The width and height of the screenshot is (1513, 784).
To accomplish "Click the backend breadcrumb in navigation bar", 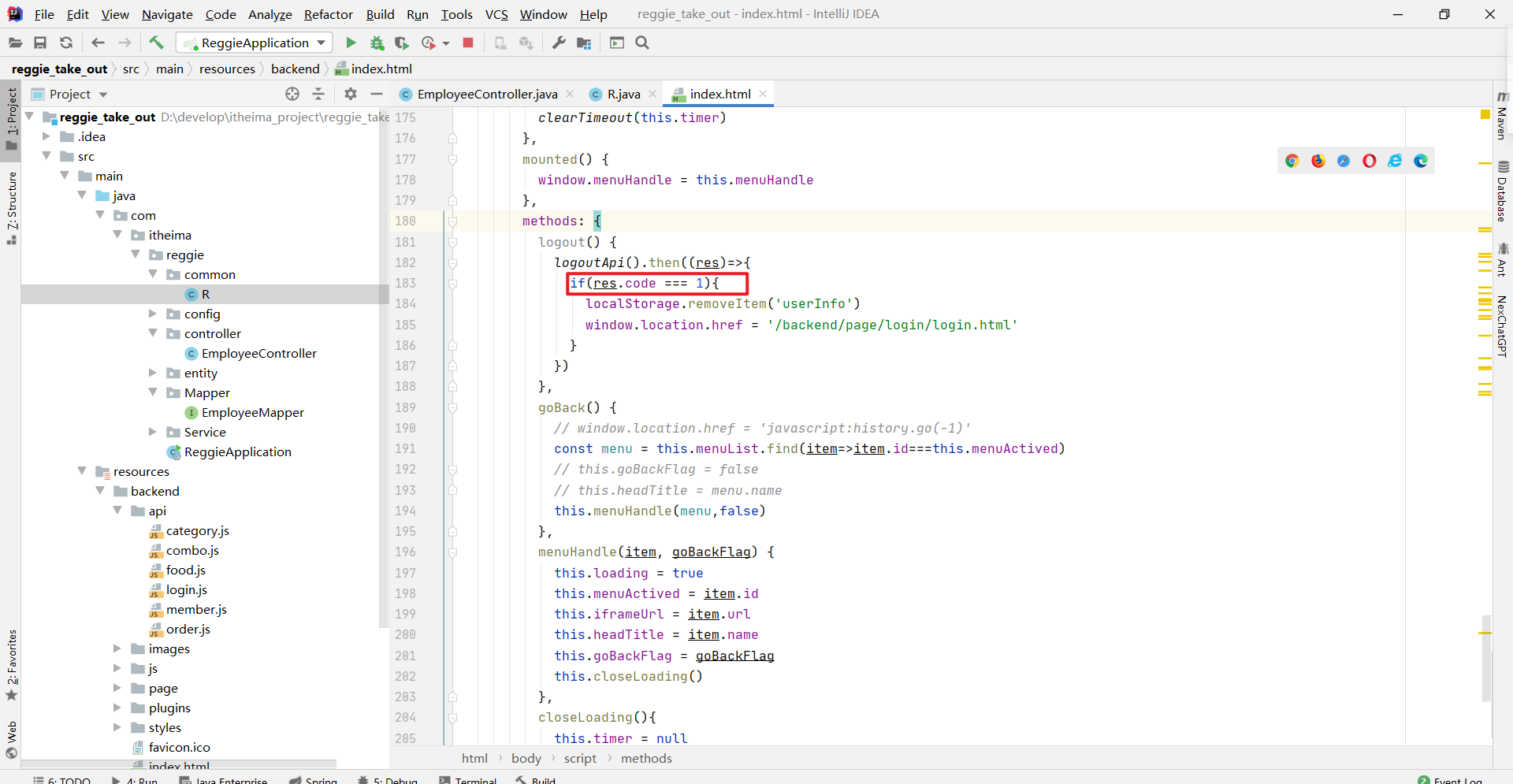I will pyautogui.click(x=295, y=69).
